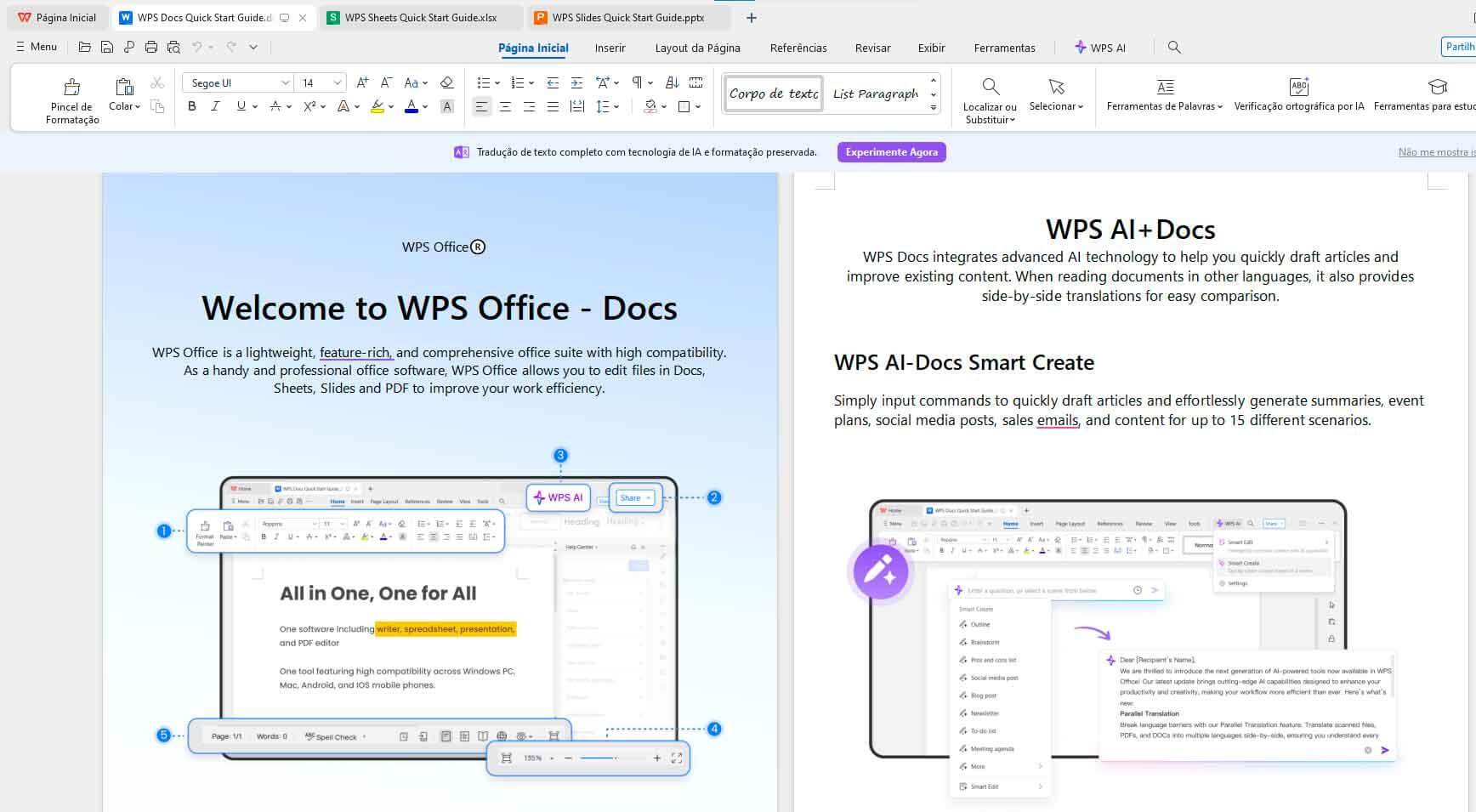Viewport: 1476px width, 812px height.
Task: Click the decrease indent icon
Action: pos(553,82)
